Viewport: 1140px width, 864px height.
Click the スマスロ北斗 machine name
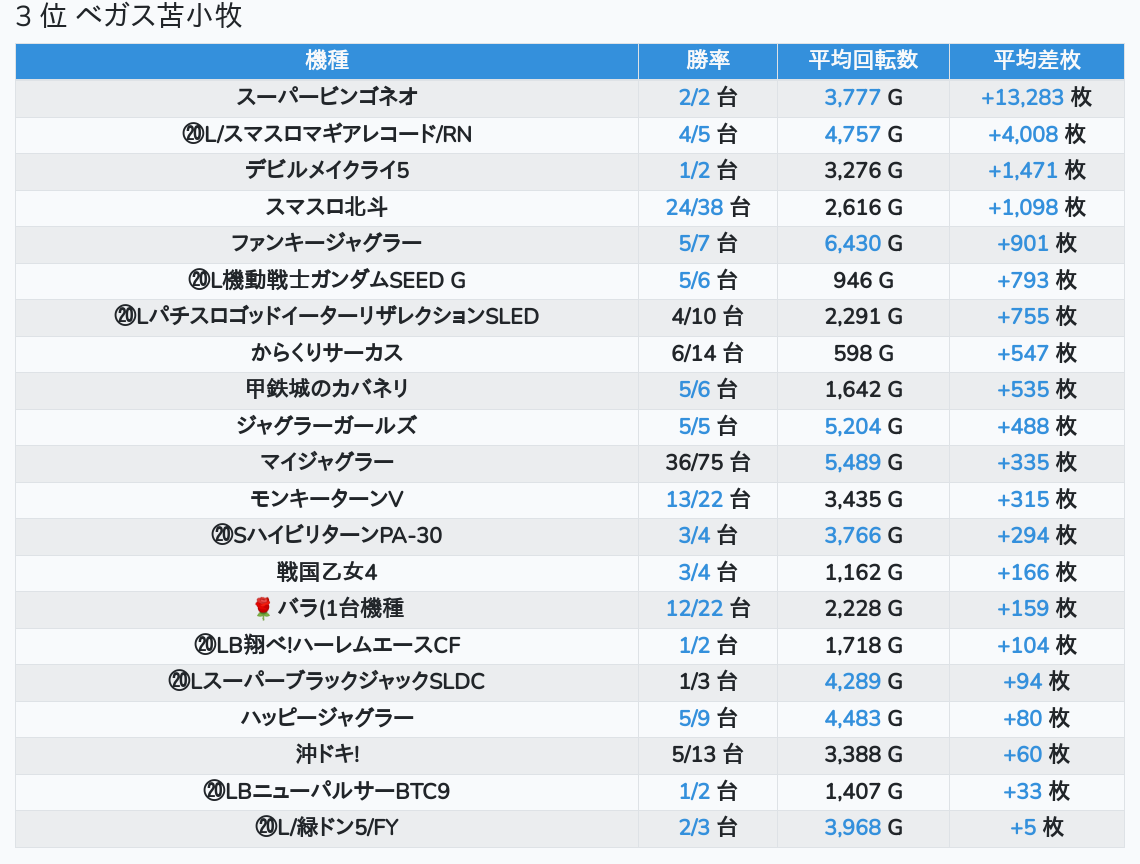coord(326,207)
